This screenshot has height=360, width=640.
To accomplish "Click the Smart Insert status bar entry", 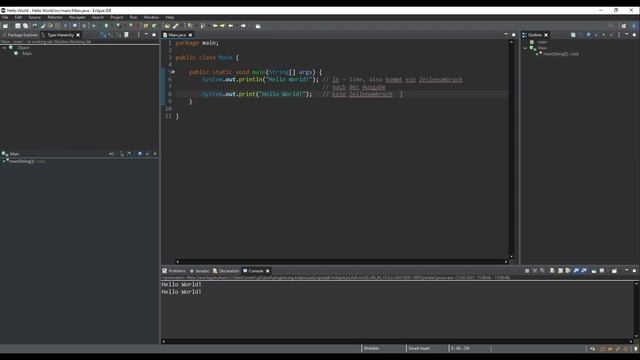I will tap(419, 348).
